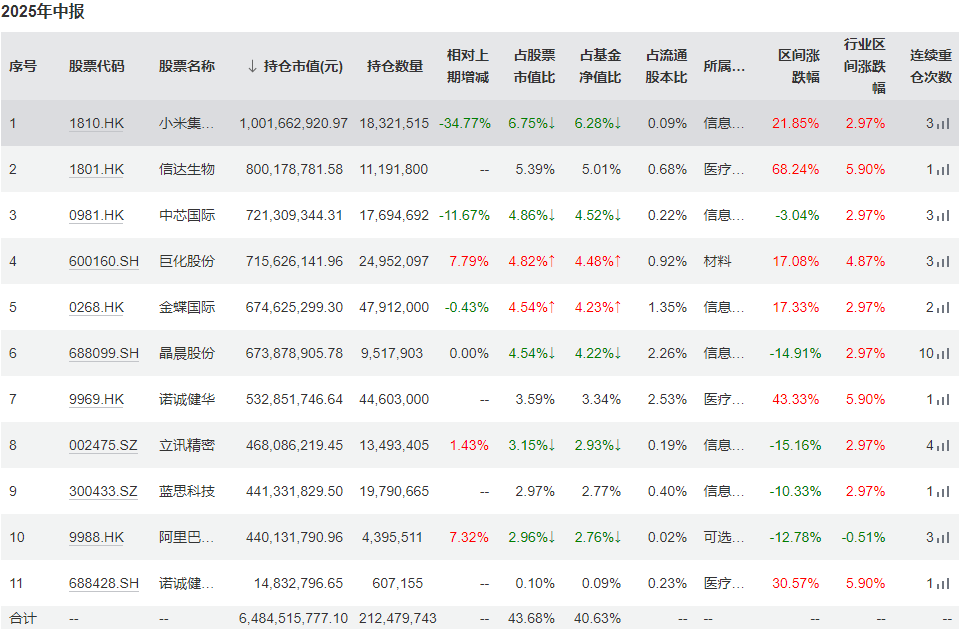This screenshot has height=629, width=959.
Task: Click the -34.77% change cell
Action: coord(465,124)
